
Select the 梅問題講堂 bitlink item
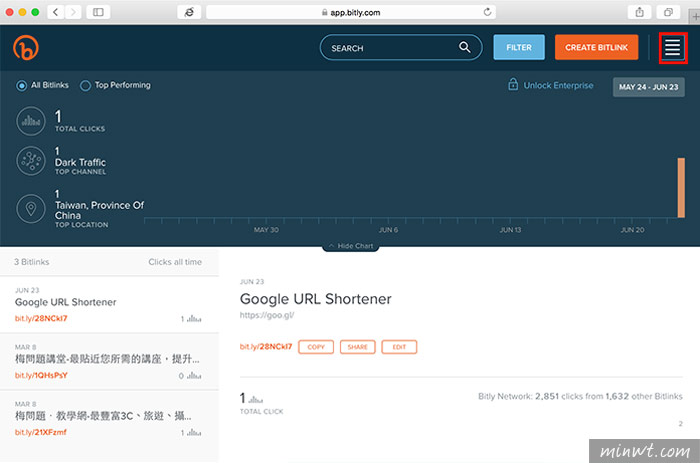click(x=109, y=362)
